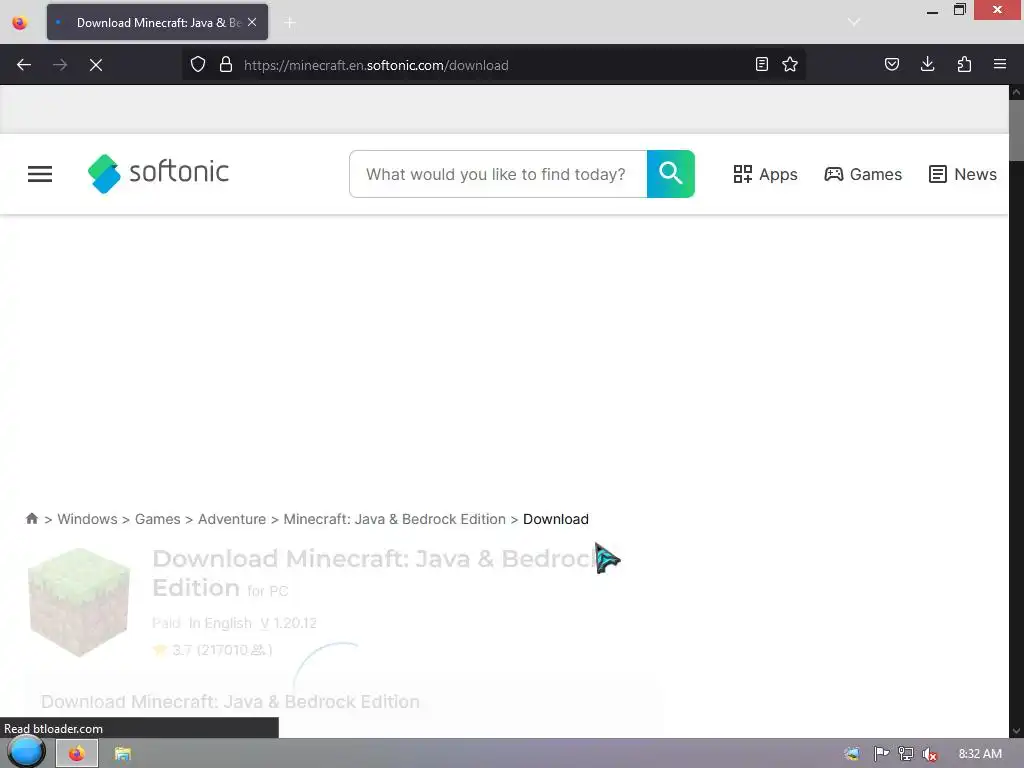Screen dimensions: 1024x768
Task: Click the first system tray icon
Action: click(x=852, y=754)
